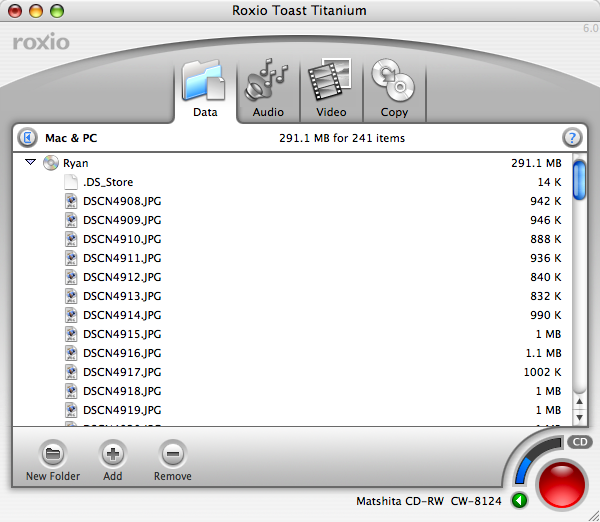Screen dimensions: 600x522
Task: Click the DSCN4919.JPG file icon
Action: (x=71, y=410)
